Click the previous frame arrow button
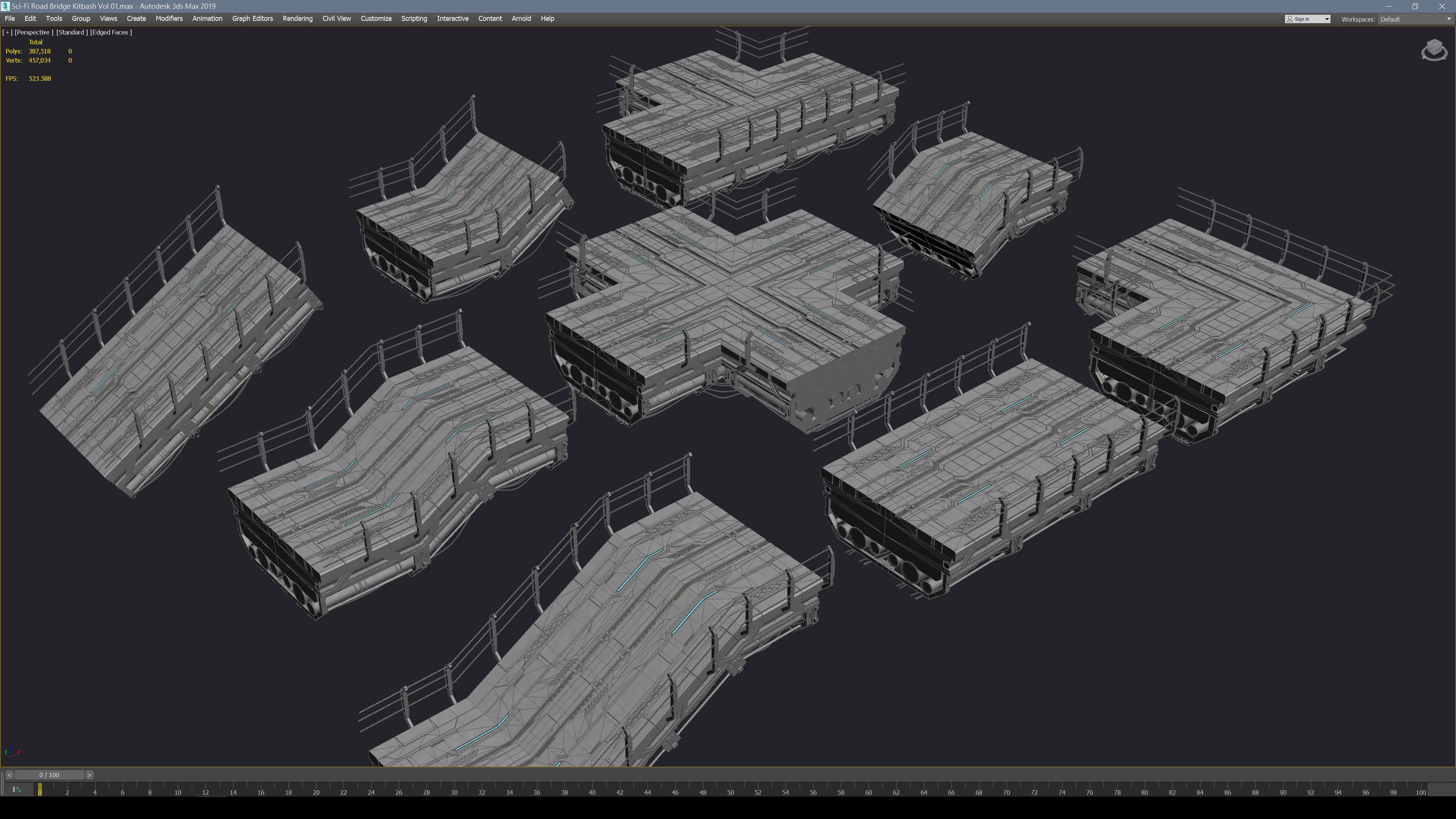Image resolution: width=1456 pixels, height=819 pixels. point(9,775)
